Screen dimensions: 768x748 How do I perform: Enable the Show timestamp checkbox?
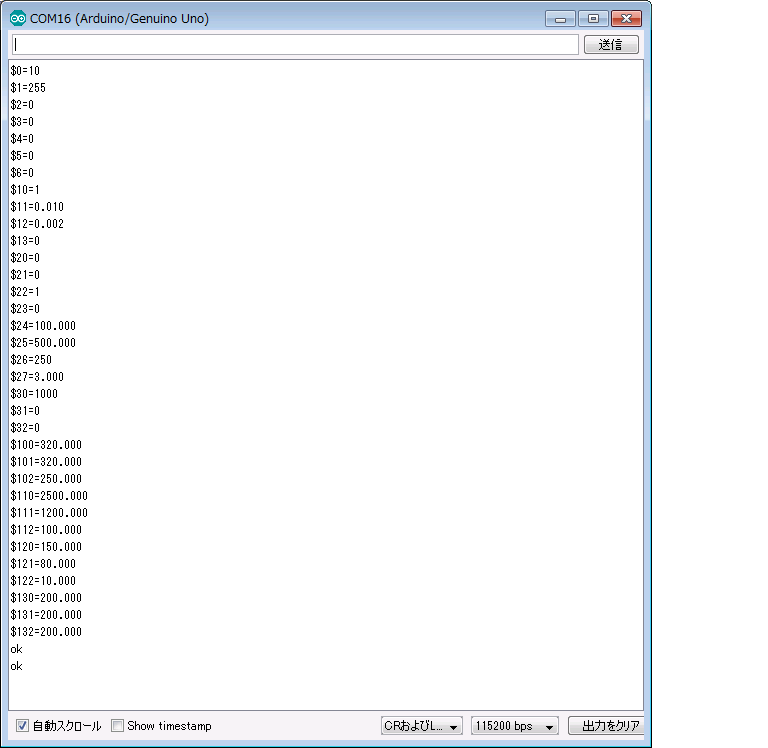(118, 726)
